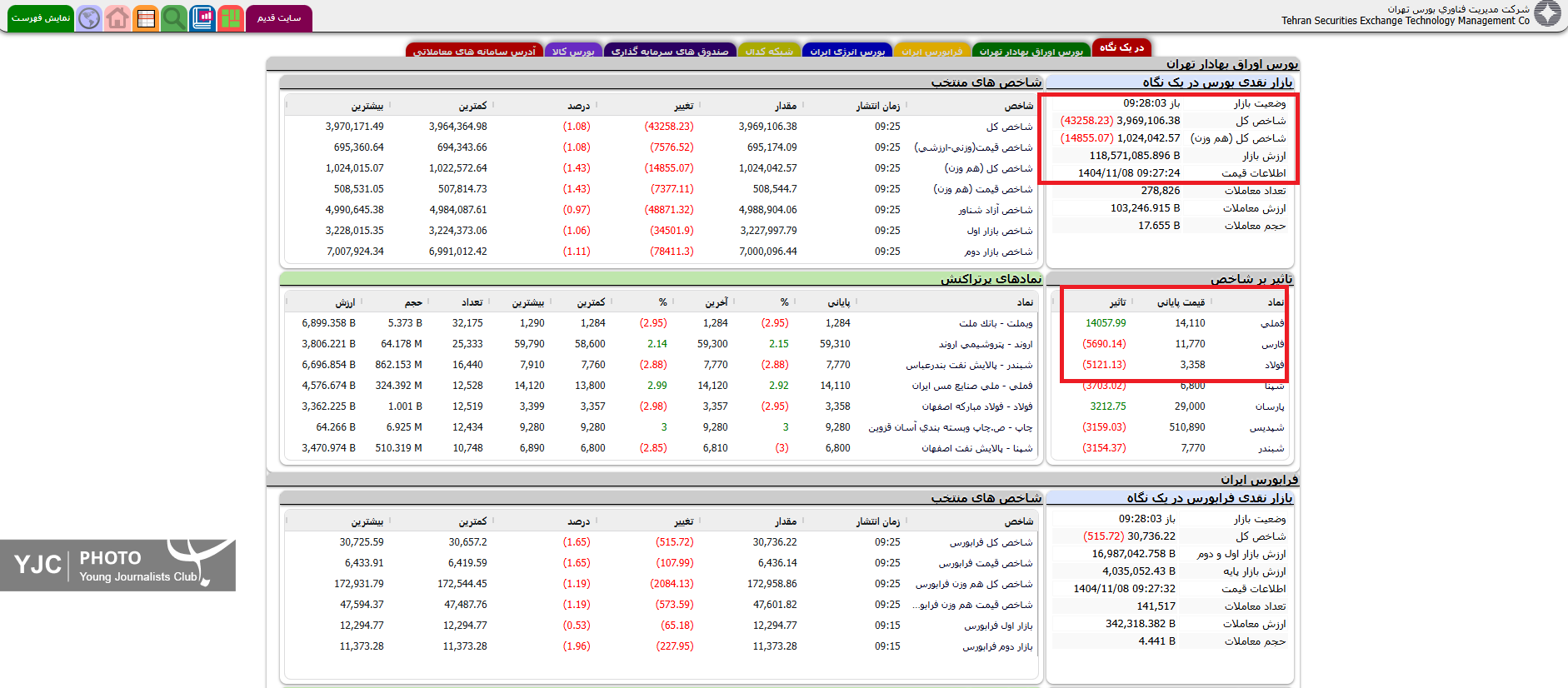Viewport: 1568px width, 688px height.
Task: Open the magnifier search icon
Action: coord(174,17)
